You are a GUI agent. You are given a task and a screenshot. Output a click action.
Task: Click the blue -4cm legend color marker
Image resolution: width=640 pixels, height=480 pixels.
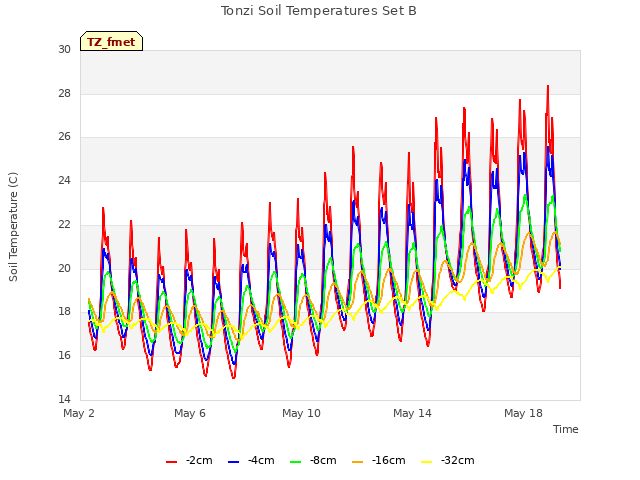click(233, 462)
